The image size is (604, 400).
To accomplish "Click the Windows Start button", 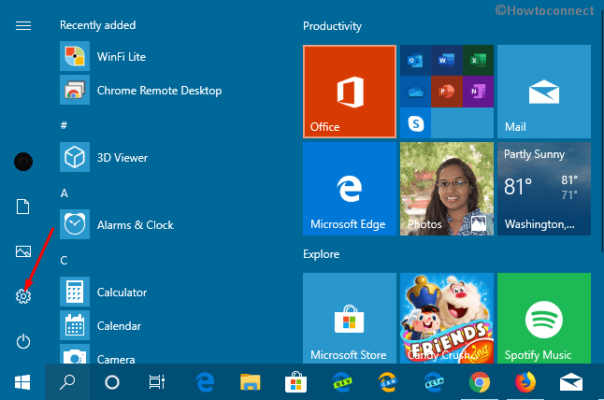I will click(x=22, y=382).
